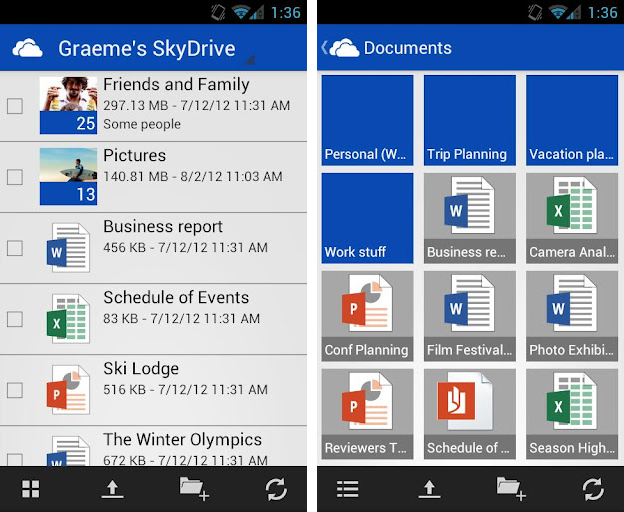Refresh the Documents folder
The width and height of the screenshot is (624, 512).
coord(593,489)
